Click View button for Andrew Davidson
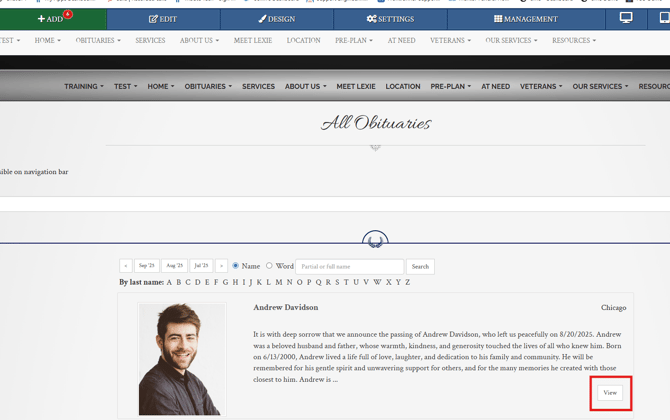Screen dimensions: 670x420 pyautogui.click(x=610, y=393)
